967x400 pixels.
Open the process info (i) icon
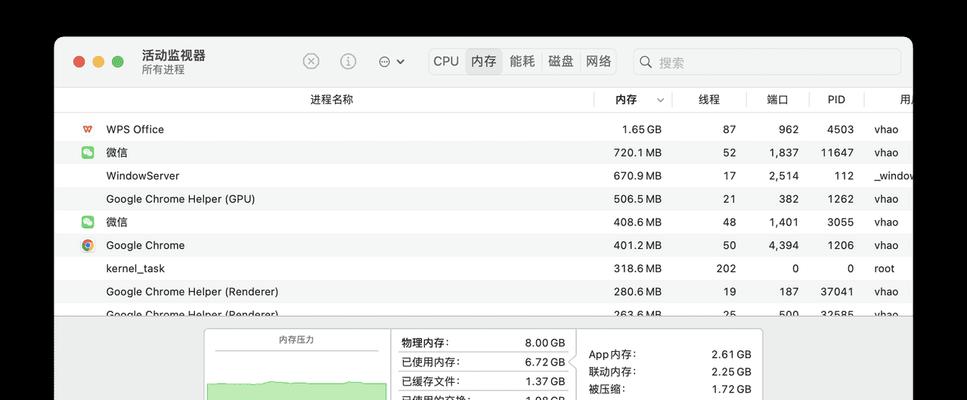(348, 62)
